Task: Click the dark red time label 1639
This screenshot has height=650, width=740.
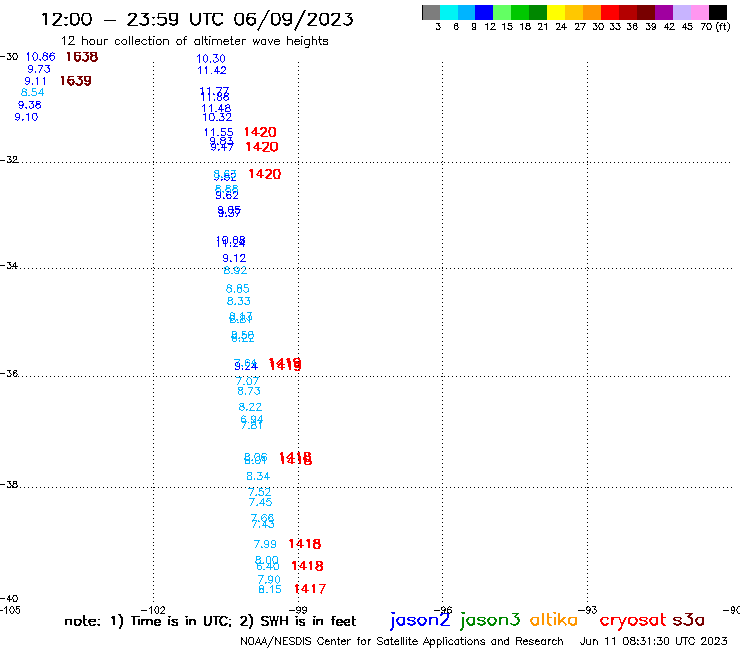Action: 76,81
